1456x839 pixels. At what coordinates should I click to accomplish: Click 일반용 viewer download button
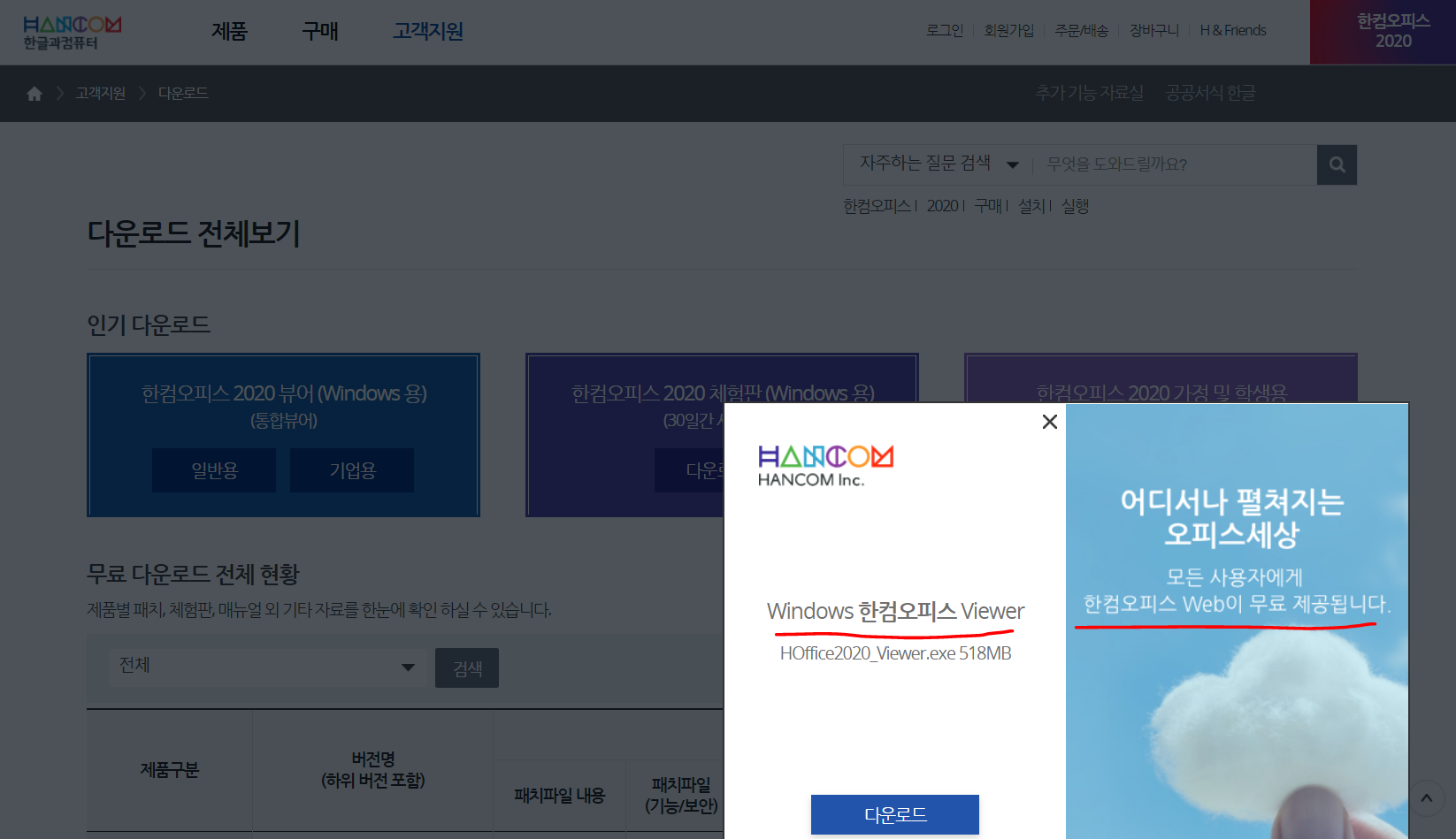pos(214,470)
